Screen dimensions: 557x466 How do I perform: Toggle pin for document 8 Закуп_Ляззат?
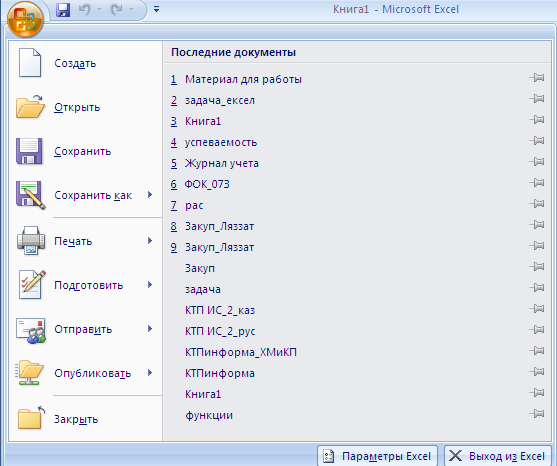pos(537,224)
